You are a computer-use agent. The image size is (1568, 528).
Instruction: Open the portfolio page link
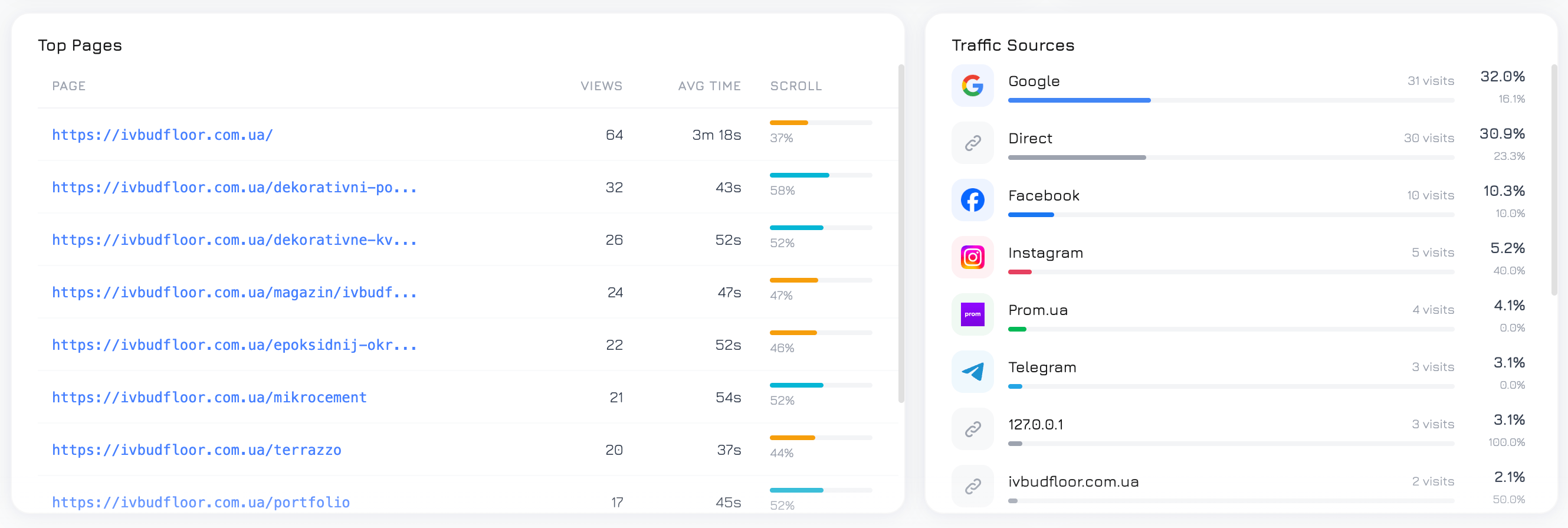pyautogui.click(x=201, y=503)
